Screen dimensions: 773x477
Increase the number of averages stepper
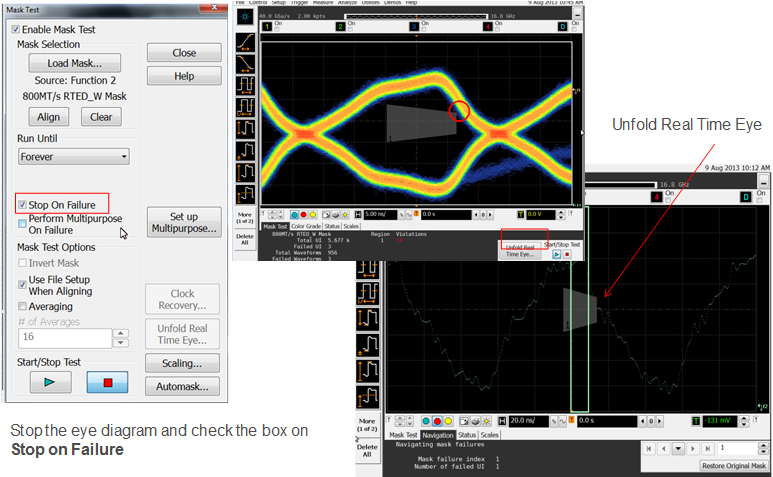(x=121, y=334)
